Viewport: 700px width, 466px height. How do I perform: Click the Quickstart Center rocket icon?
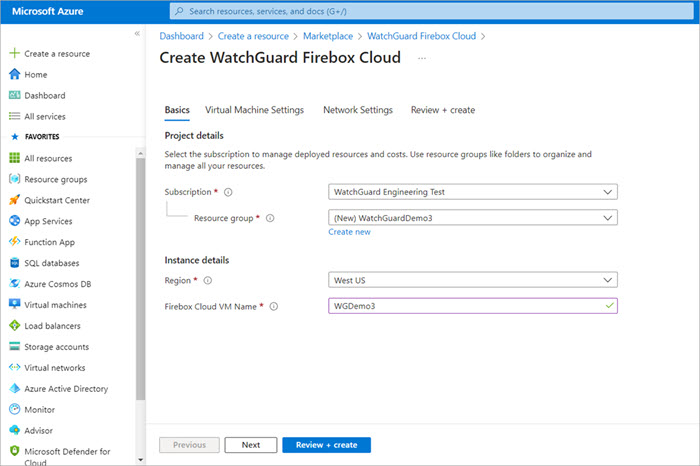(x=14, y=200)
